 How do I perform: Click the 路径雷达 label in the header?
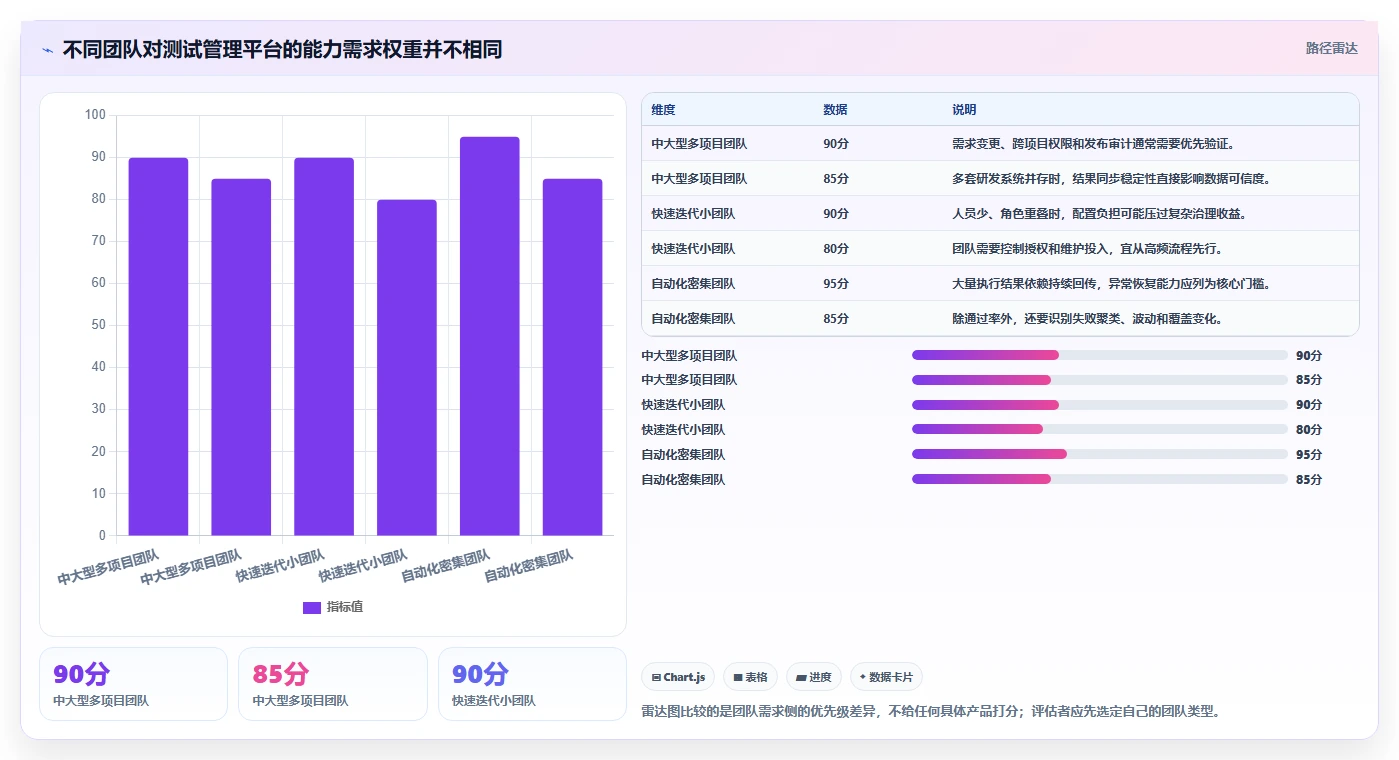[x=1331, y=48]
